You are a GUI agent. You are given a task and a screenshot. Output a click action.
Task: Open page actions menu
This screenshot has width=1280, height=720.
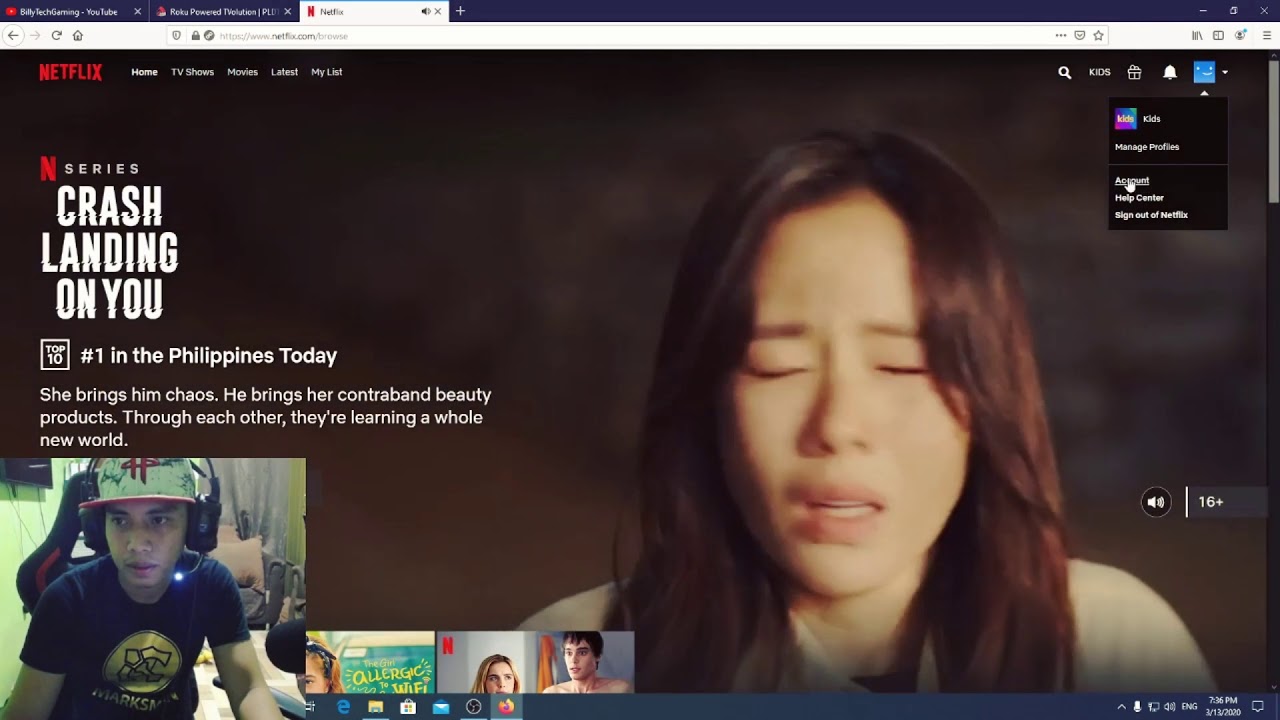[1061, 35]
